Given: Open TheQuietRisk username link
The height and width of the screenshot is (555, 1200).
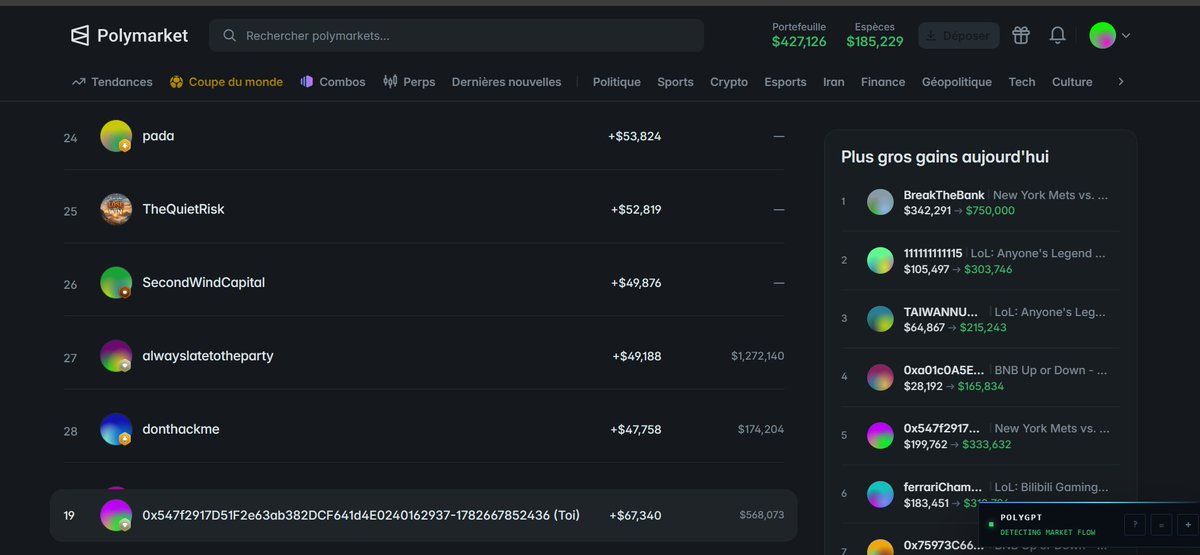Looking at the screenshot, I should [x=183, y=209].
